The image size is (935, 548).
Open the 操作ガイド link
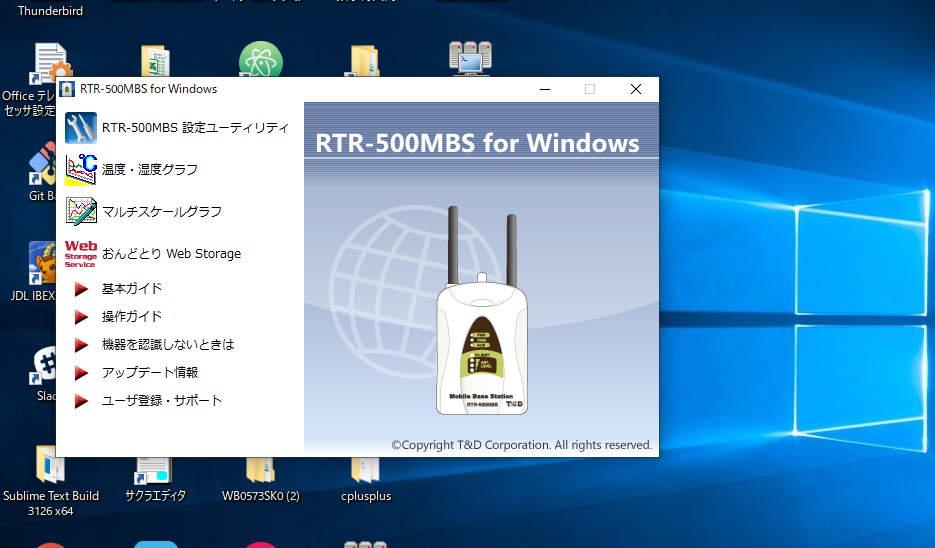132,317
